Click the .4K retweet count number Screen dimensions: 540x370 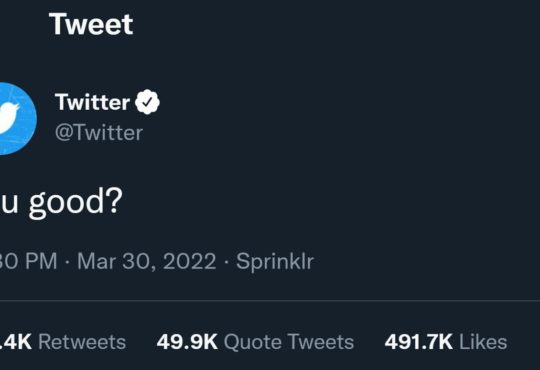pyautogui.click(x=16, y=342)
